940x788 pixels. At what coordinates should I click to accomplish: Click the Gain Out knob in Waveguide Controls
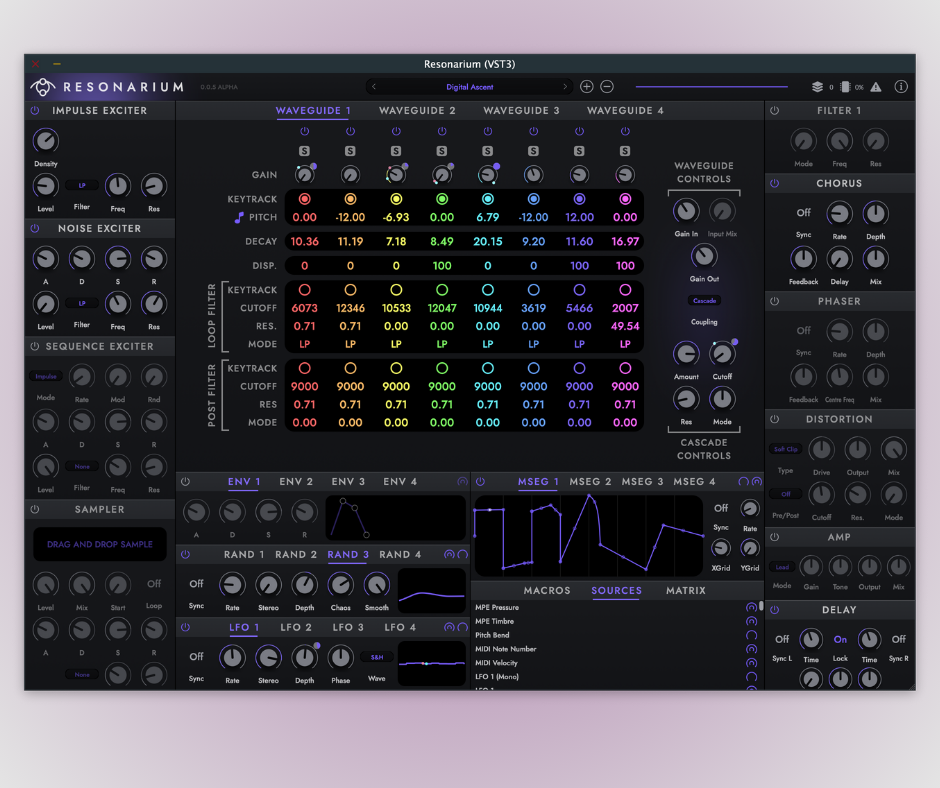coord(704,256)
